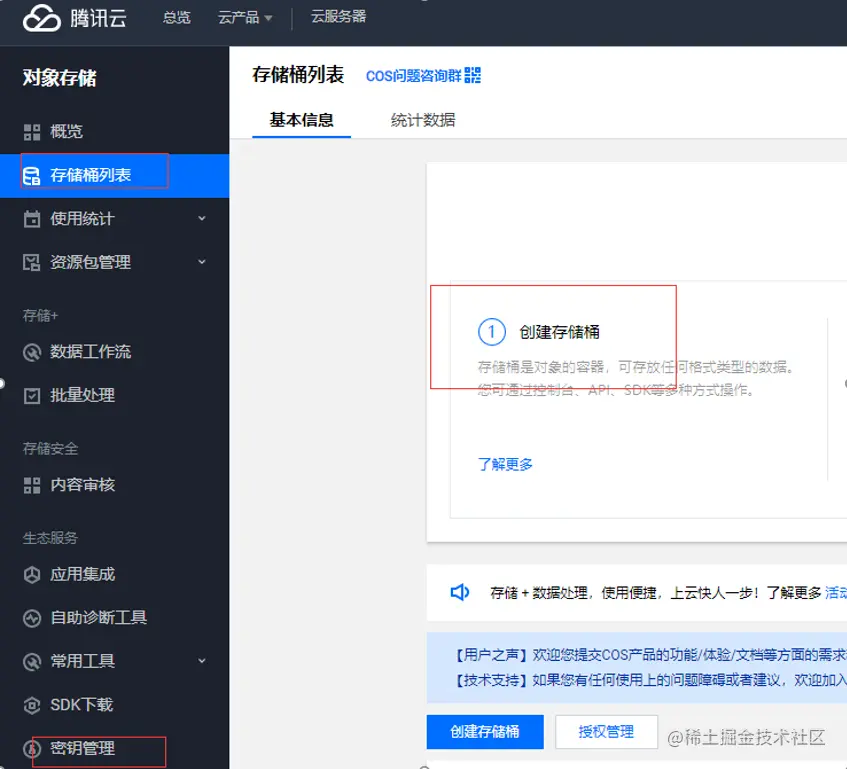Expand the 常用工具 submenu chevron
Viewport: 847px width, 769px height.
coord(202,661)
